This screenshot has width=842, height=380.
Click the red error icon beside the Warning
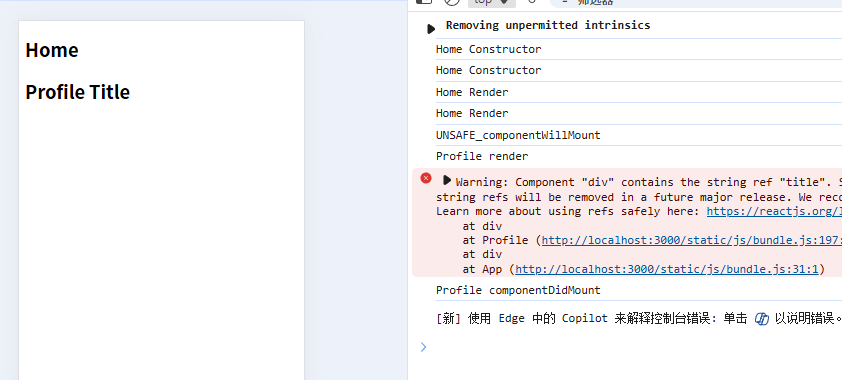(x=426, y=178)
